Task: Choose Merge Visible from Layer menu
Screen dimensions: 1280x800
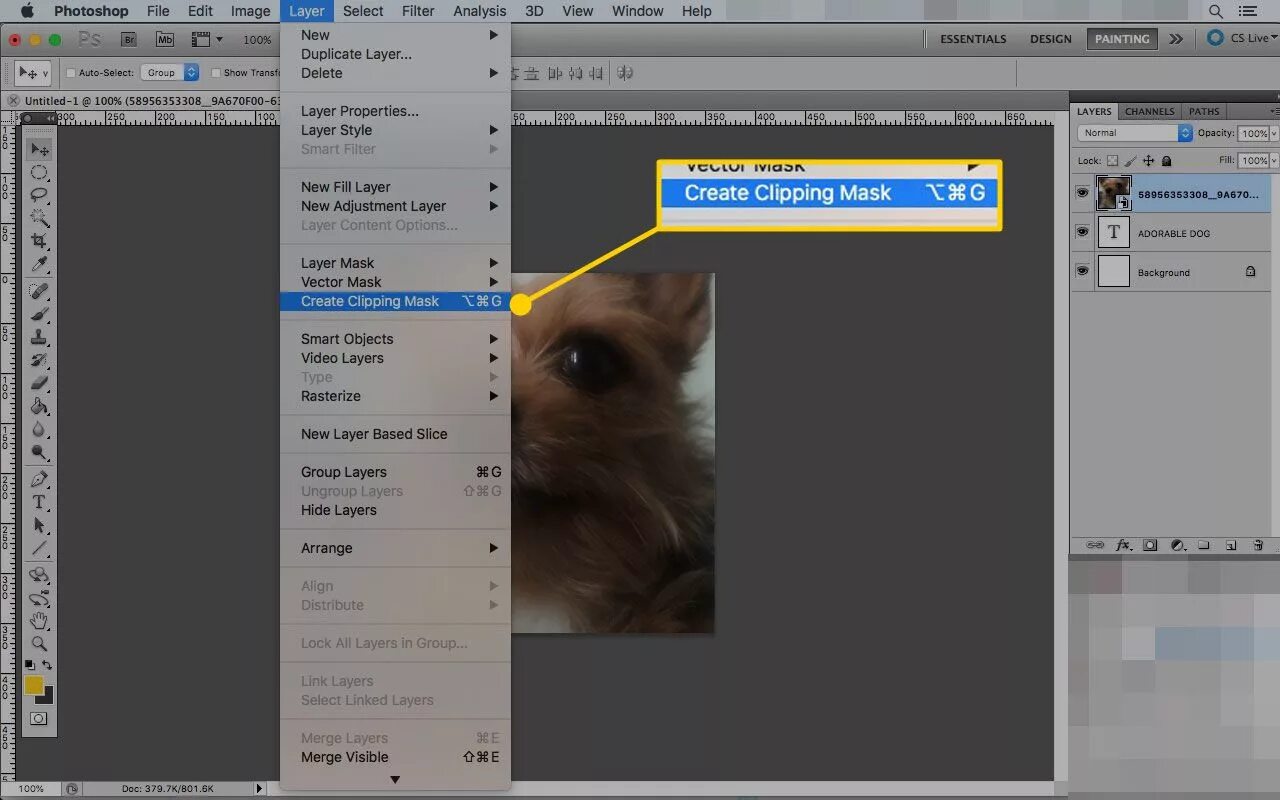Action: (395, 757)
